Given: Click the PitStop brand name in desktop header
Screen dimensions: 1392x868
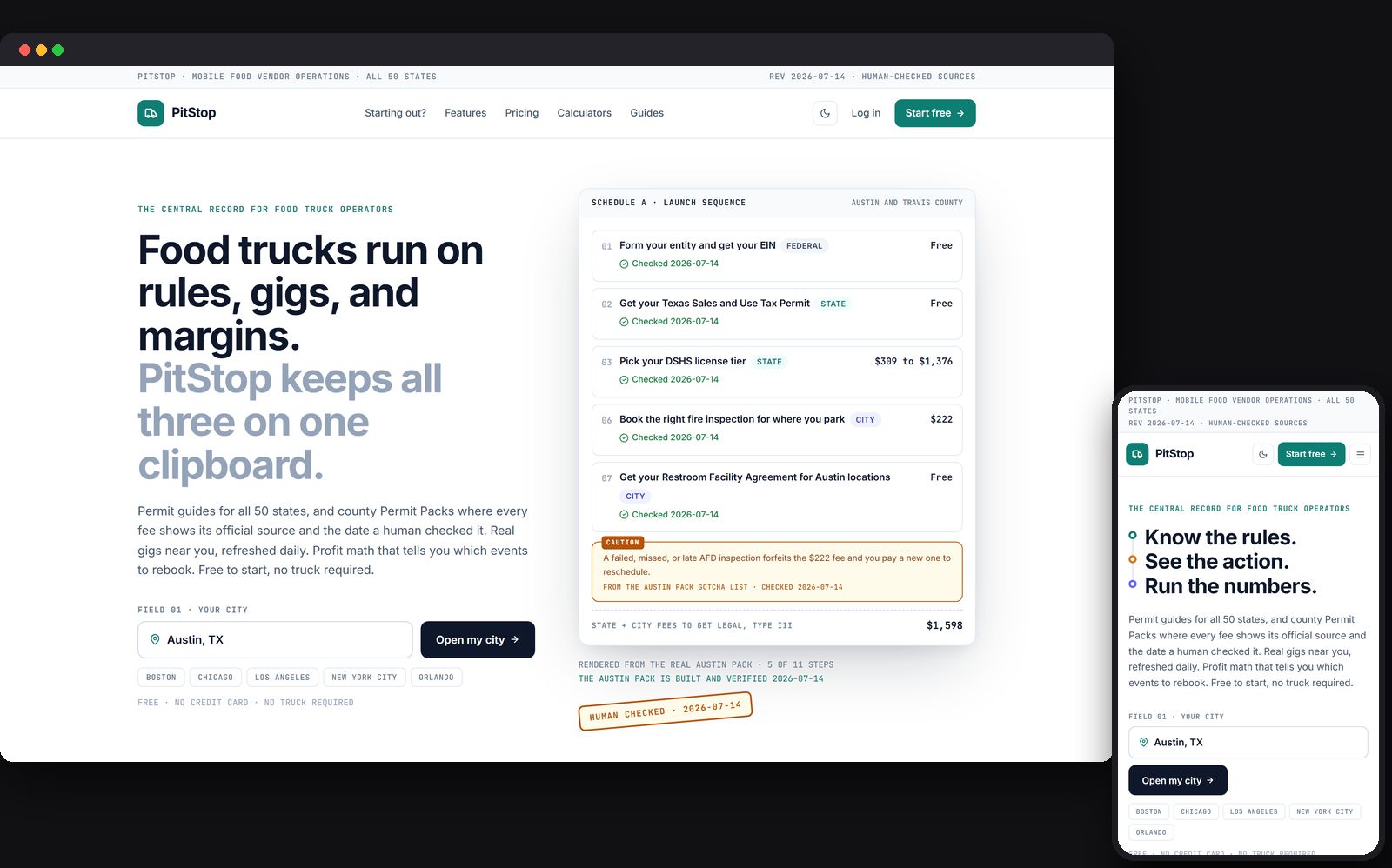Looking at the screenshot, I should (x=193, y=113).
